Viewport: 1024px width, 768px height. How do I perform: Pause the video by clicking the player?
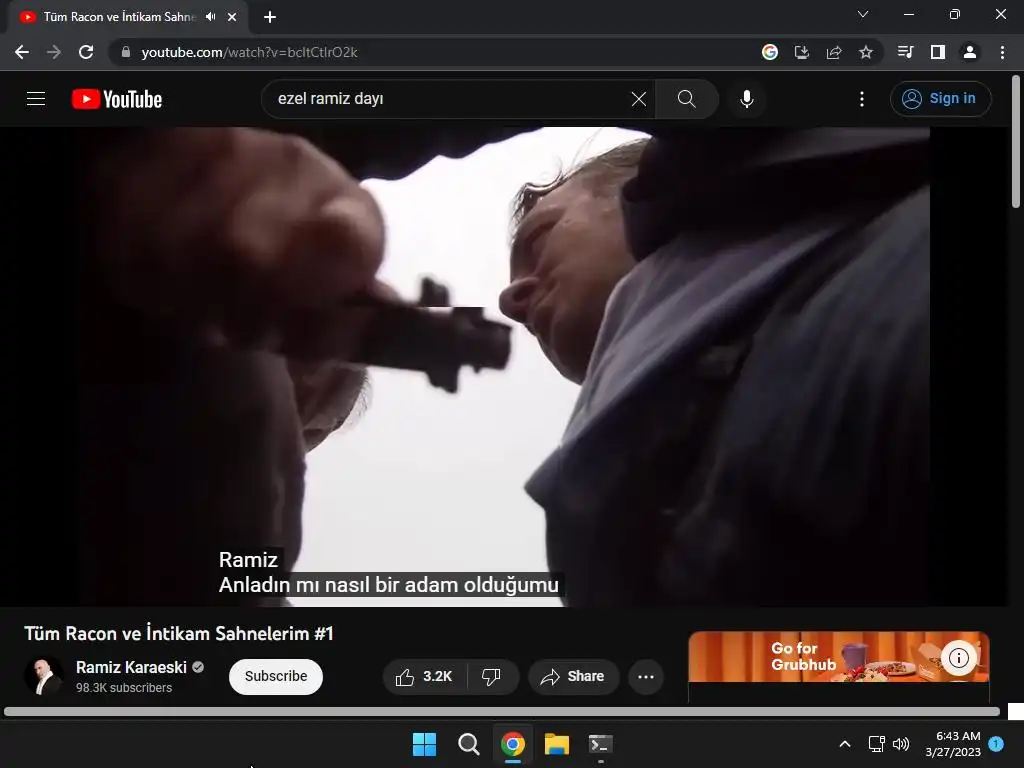coord(504,366)
